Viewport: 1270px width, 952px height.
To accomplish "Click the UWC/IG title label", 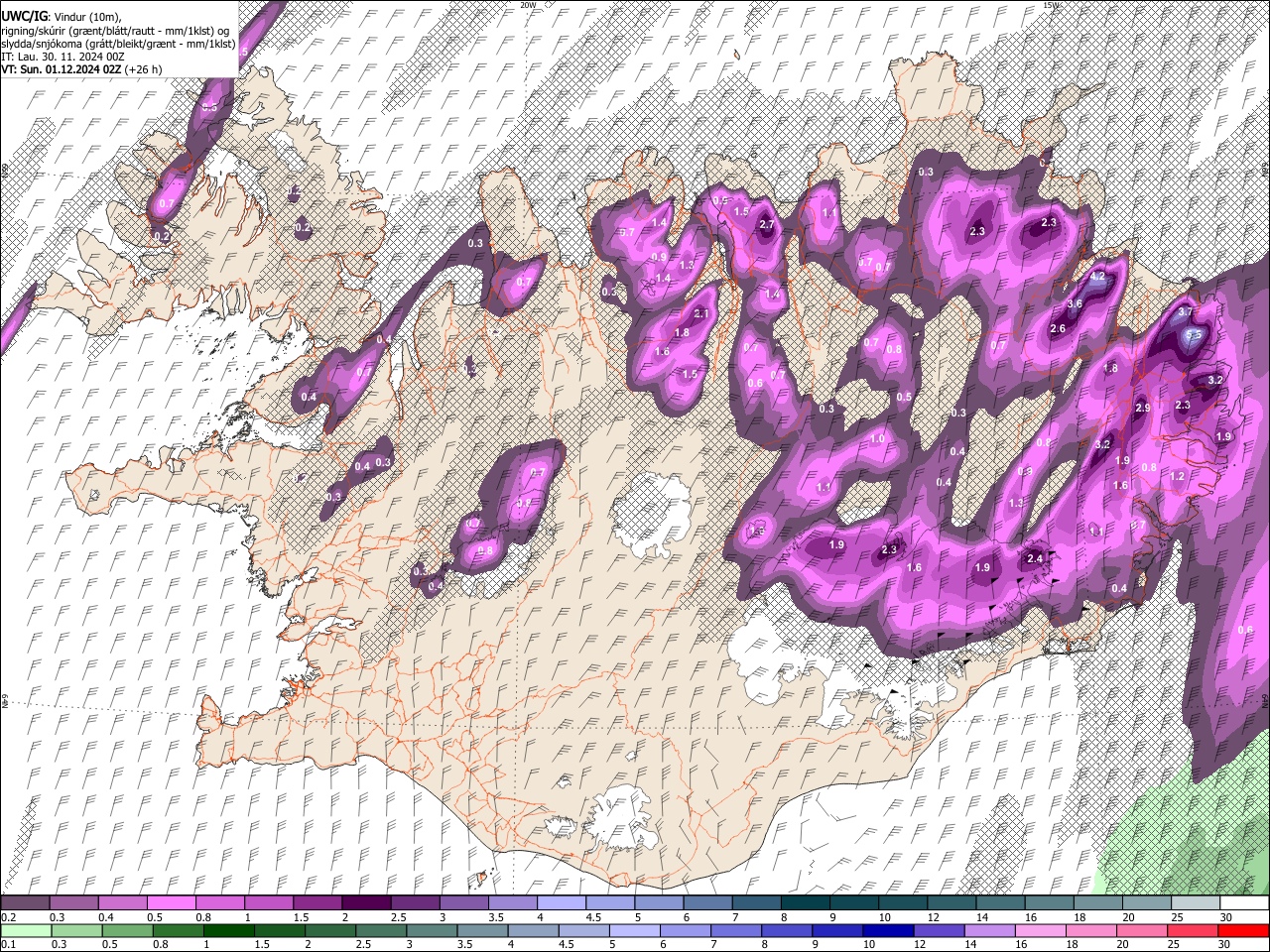I will pos(24,16).
